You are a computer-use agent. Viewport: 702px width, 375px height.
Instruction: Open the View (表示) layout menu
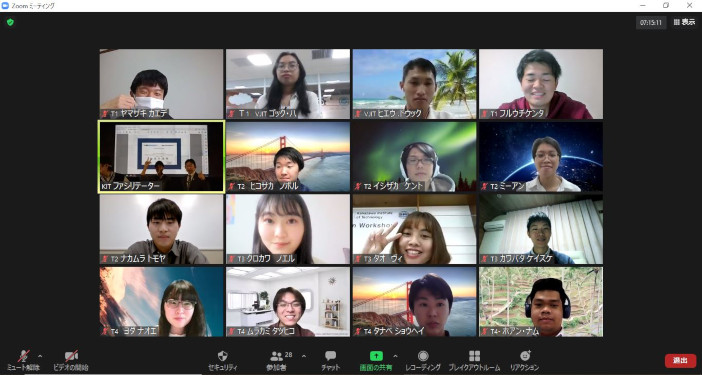[685, 22]
